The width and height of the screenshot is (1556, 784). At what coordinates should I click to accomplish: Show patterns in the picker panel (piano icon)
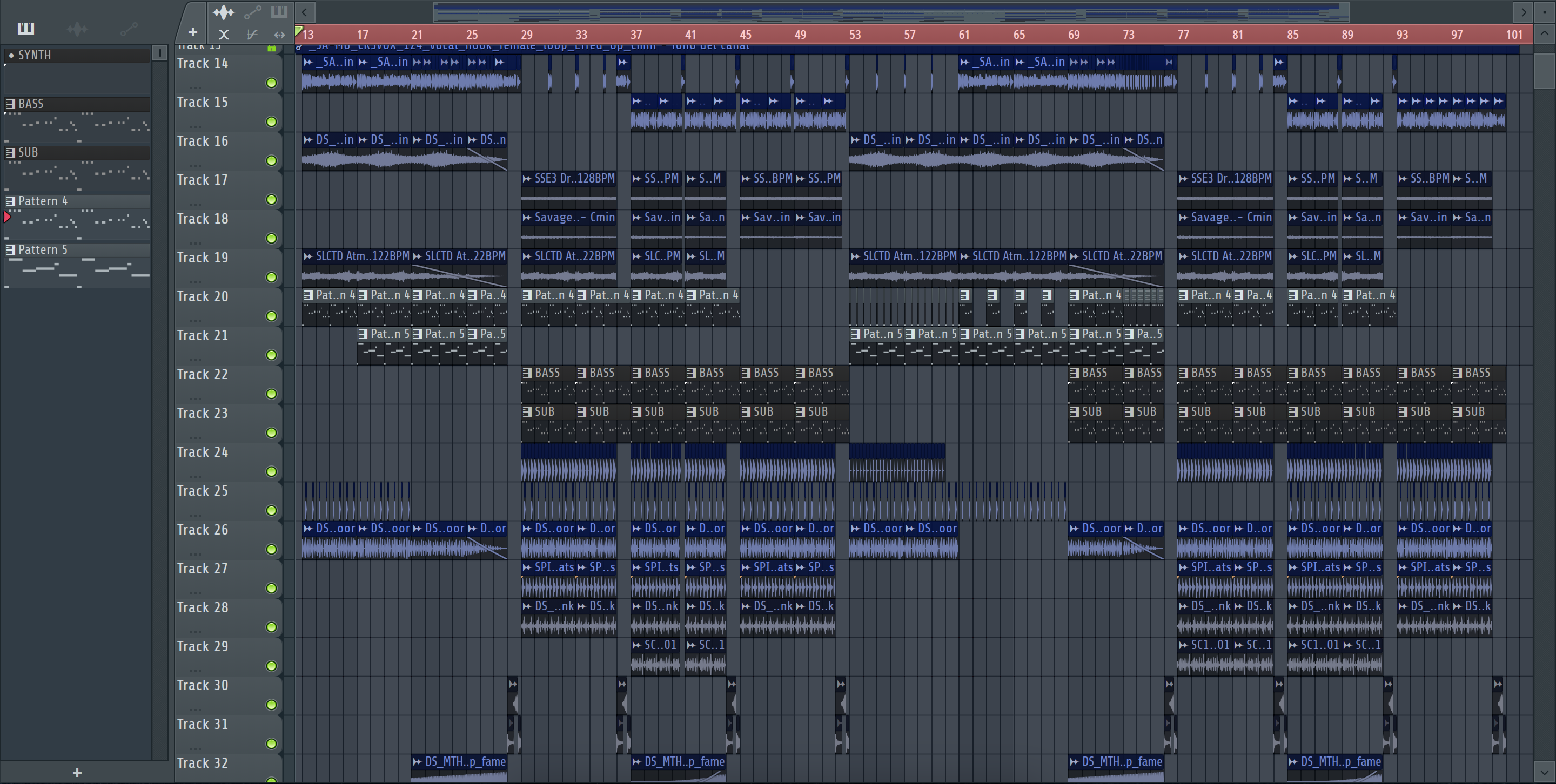26,29
